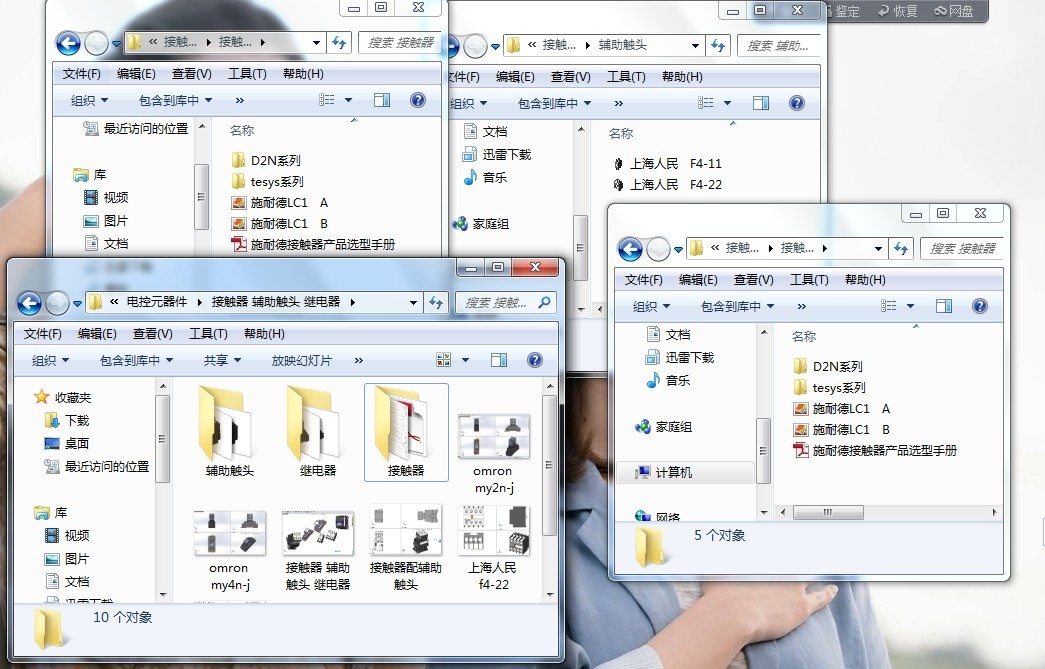Viewport: 1045px width, 669px height.
Task: Open 文件(F) menu in front window
Action: pyautogui.click(x=43, y=334)
